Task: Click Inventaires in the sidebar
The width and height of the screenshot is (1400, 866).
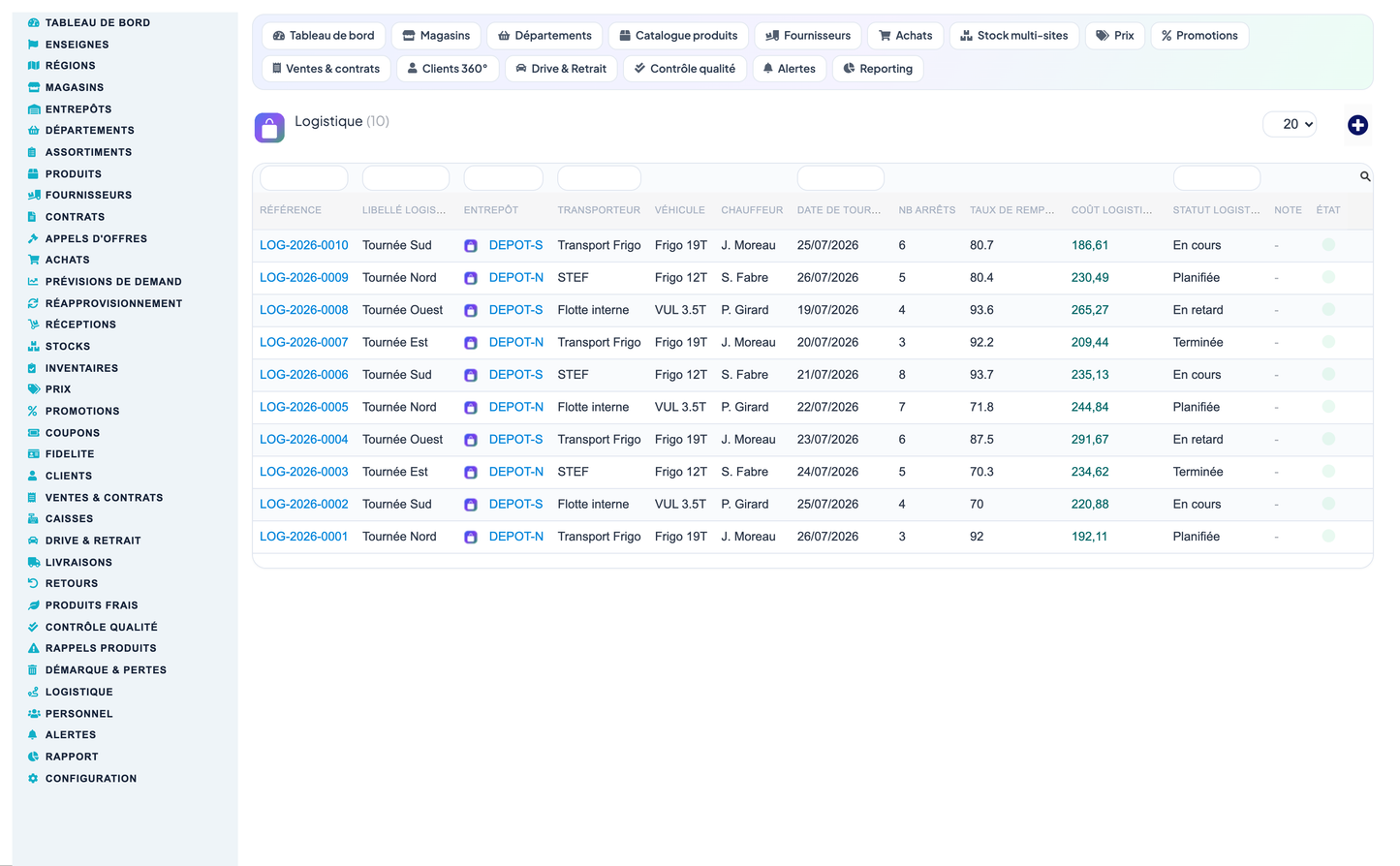Action: coord(81,368)
